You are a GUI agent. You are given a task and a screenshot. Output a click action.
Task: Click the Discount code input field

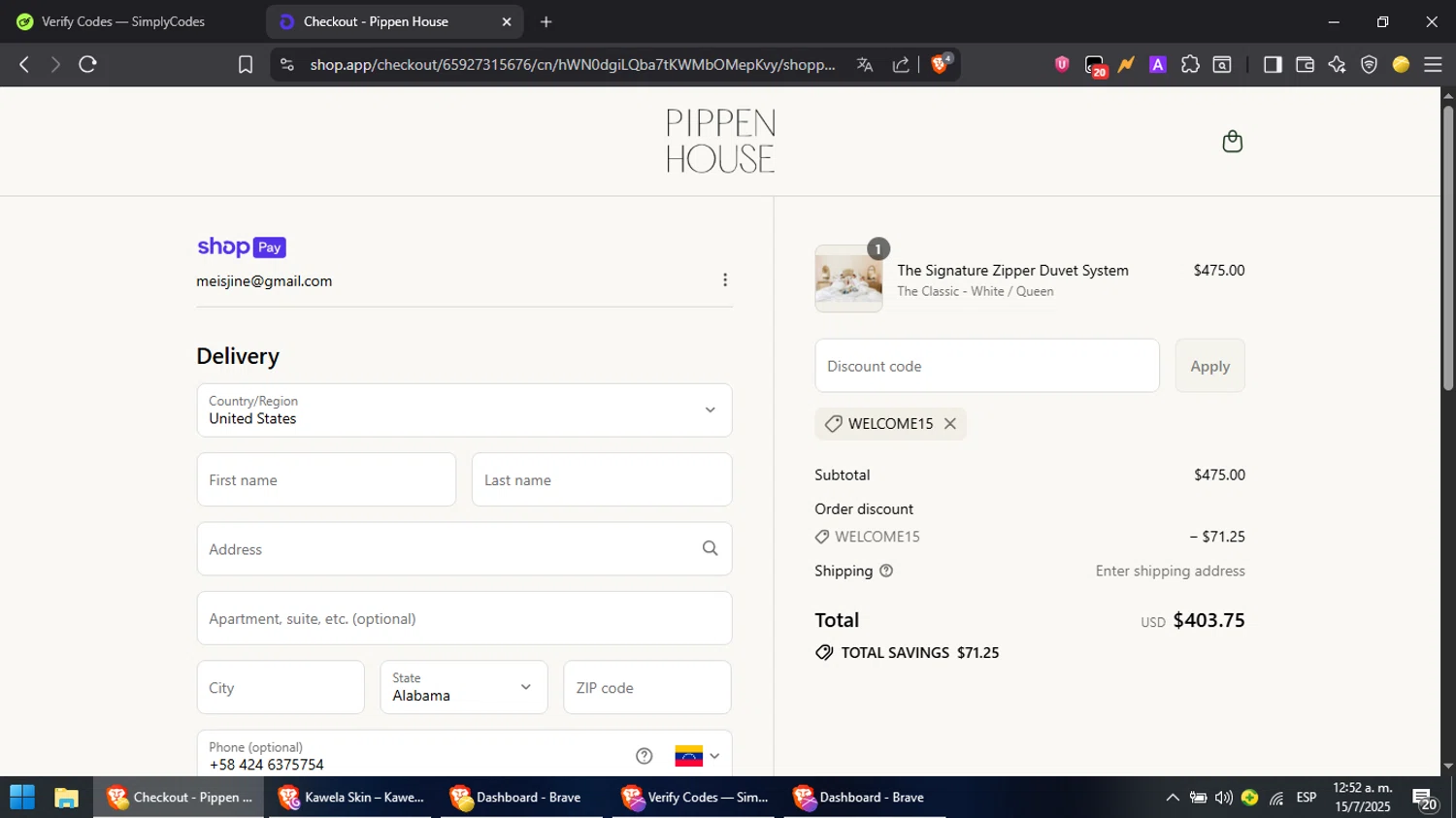tap(987, 366)
